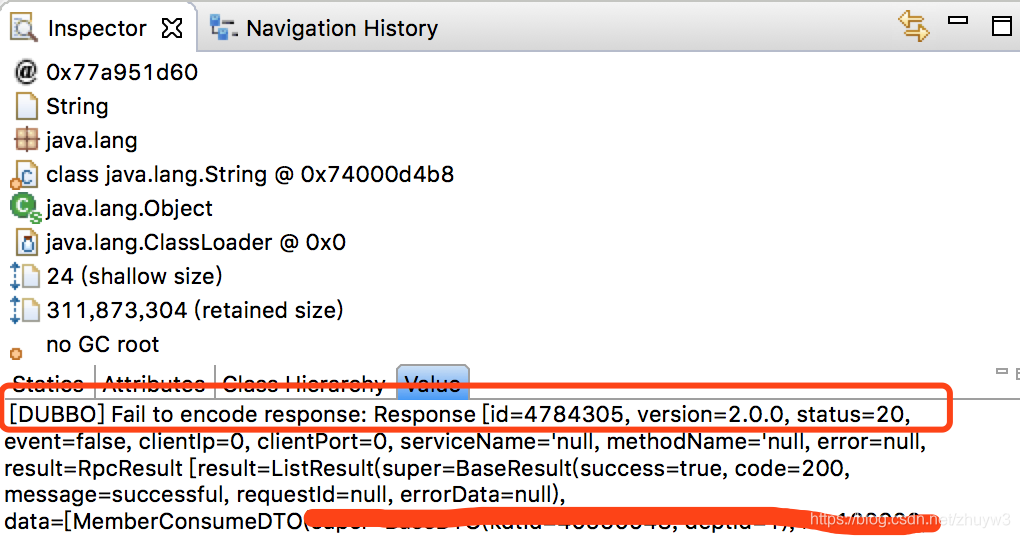Image resolution: width=1020 pixels, height=538 pixels.
Task: Click the Inspector magnifier icon
Action: pyautogui.click(x=24, y=28)
